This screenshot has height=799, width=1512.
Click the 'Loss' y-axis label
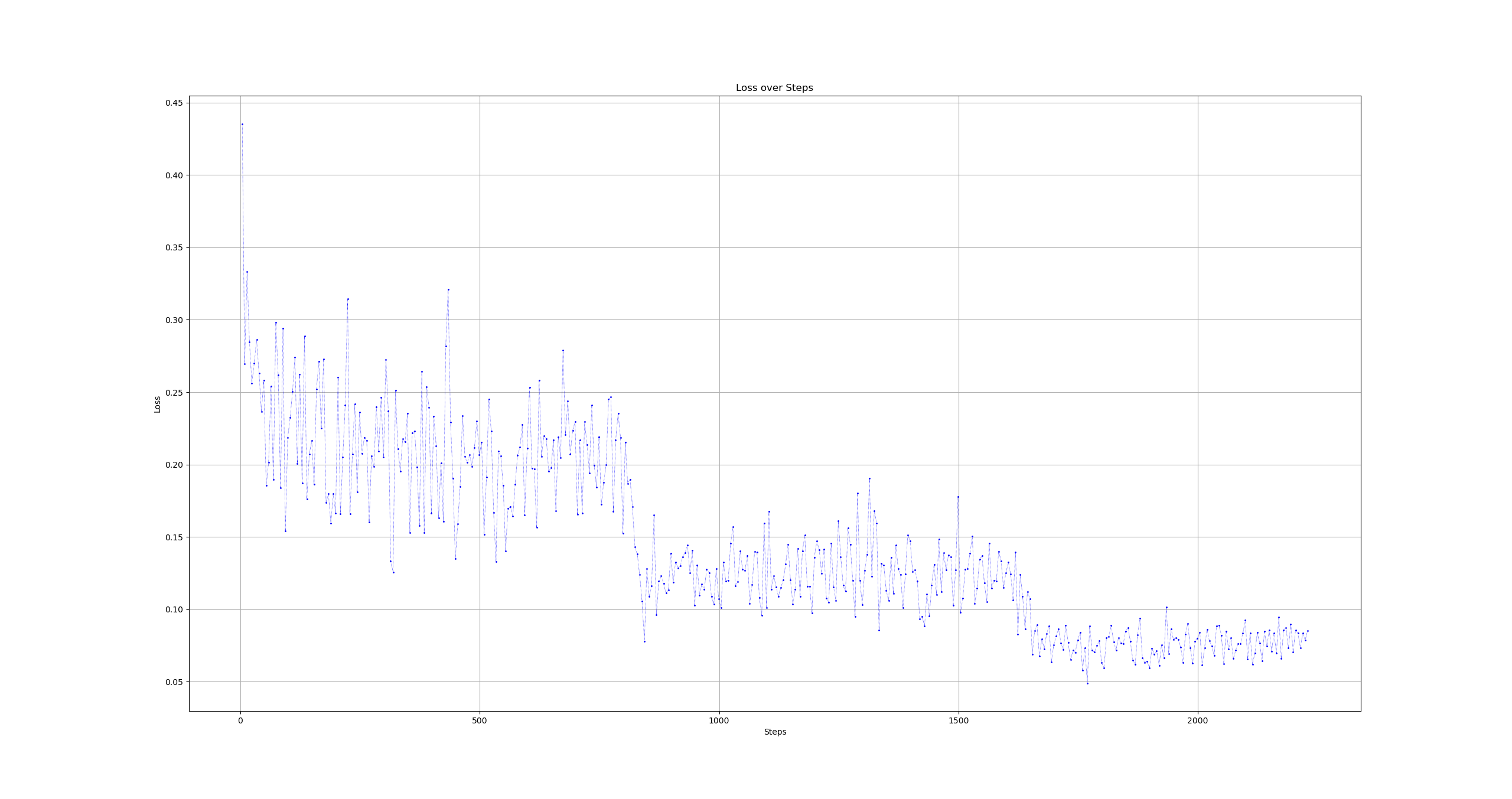(157, 405)
